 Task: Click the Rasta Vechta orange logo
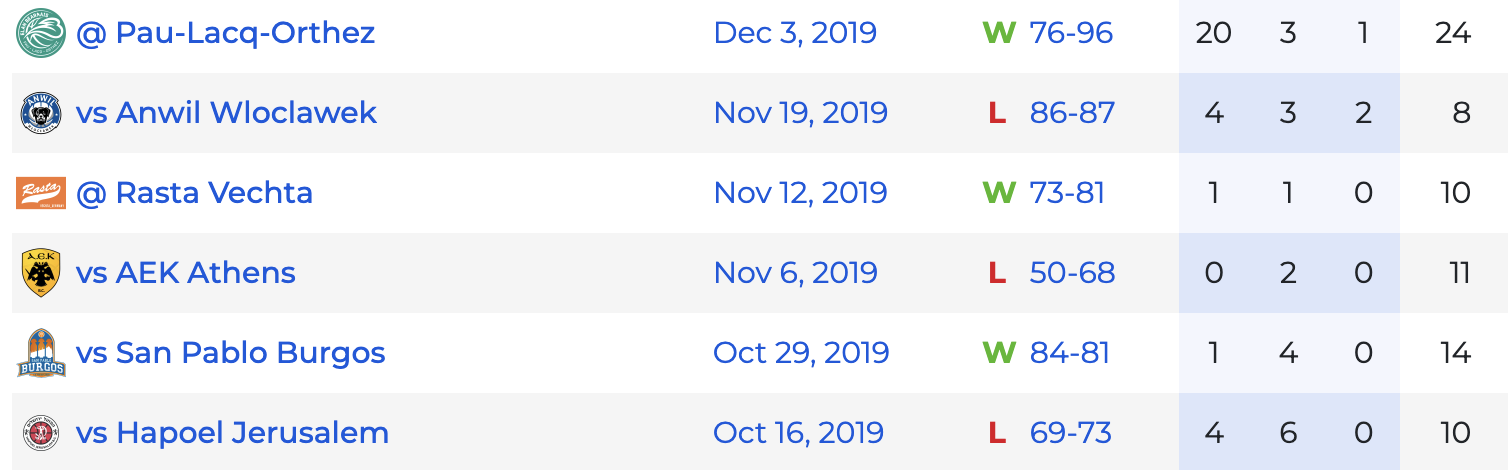coord(41,193)
